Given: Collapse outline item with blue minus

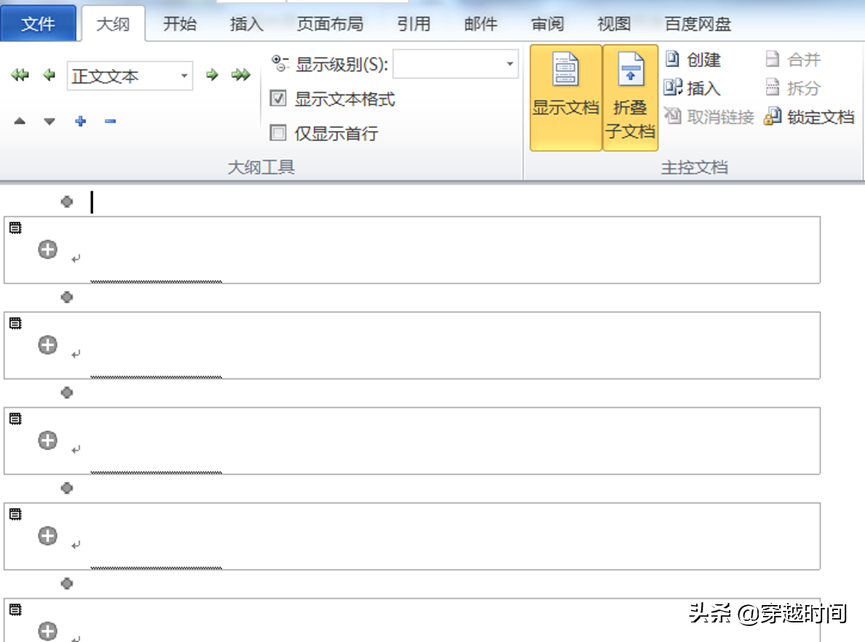Looking at the screenshot, I should coord(110,121).
